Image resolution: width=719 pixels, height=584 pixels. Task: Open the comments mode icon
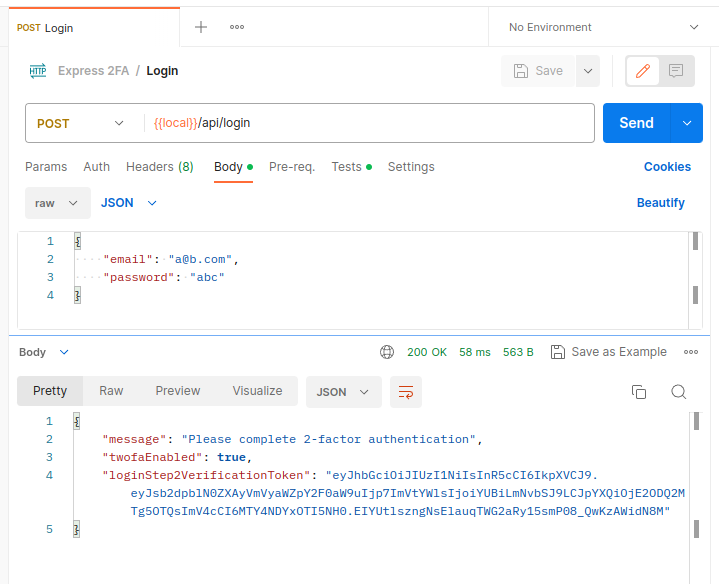[x=676, y=71]
